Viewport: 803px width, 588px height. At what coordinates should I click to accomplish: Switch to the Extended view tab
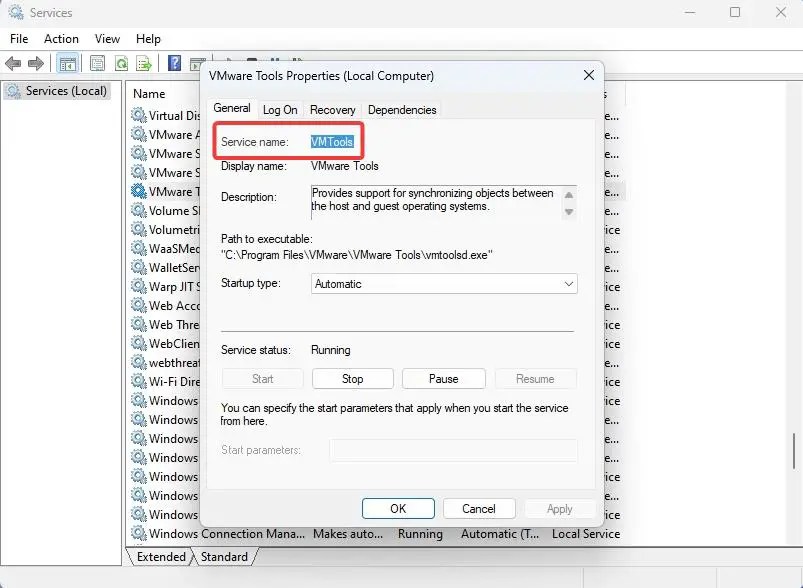click(x=161, y=557)
